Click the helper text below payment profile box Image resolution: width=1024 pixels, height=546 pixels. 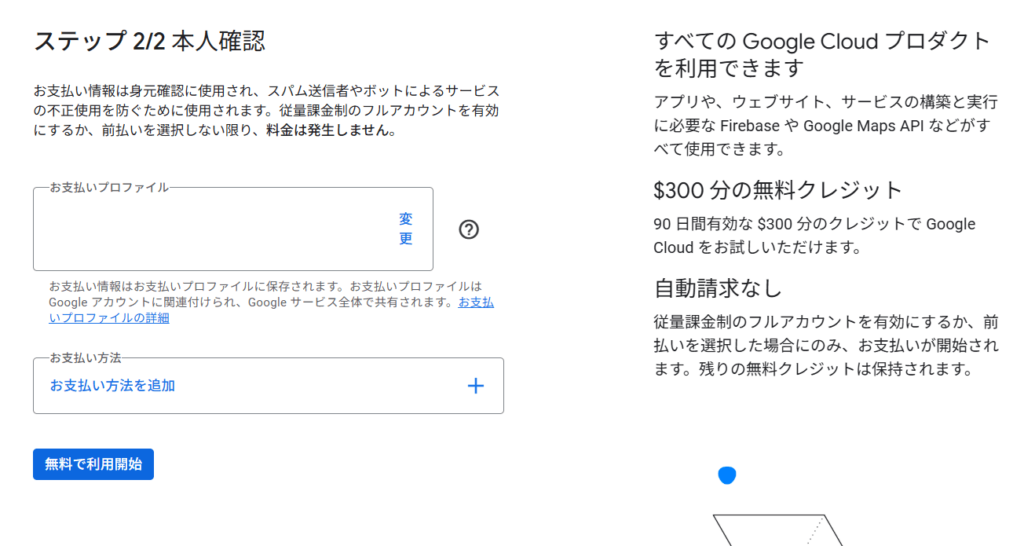271,302
